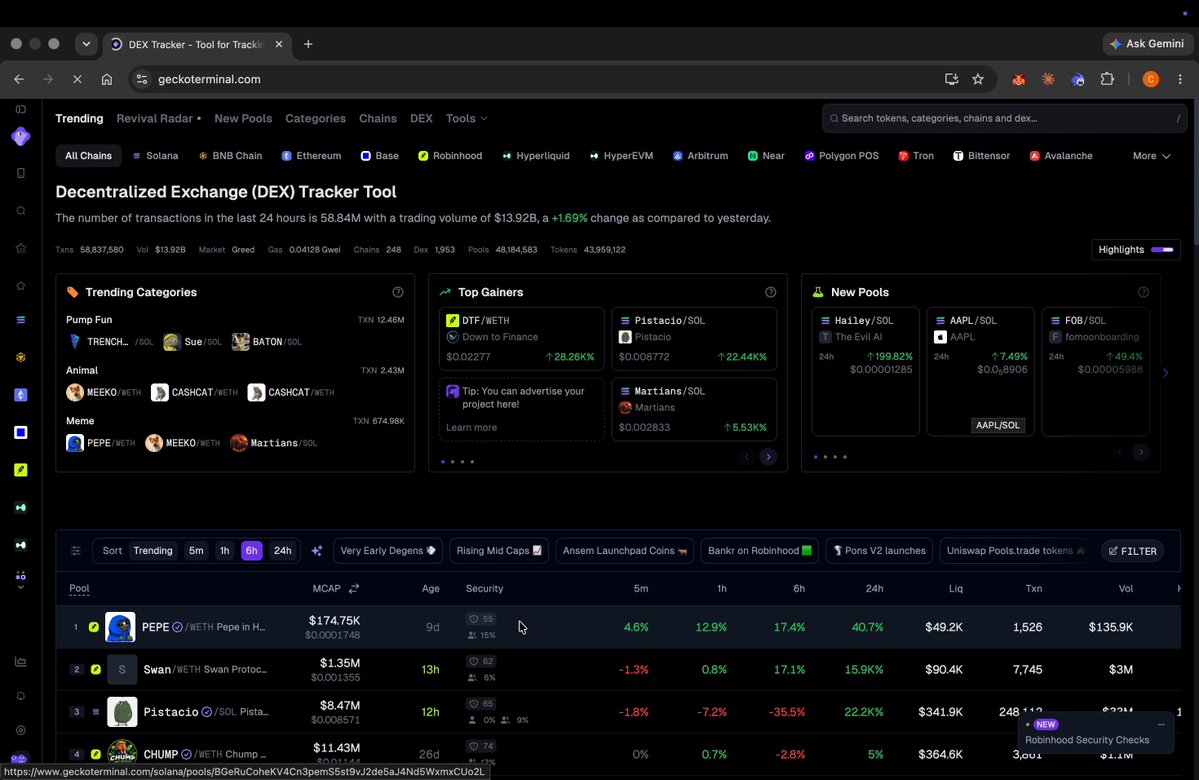Image resolution: width=1199 pixels, height=780 pixels.
Task: Open New Pools help question icon
Action: click(1143, 292)
